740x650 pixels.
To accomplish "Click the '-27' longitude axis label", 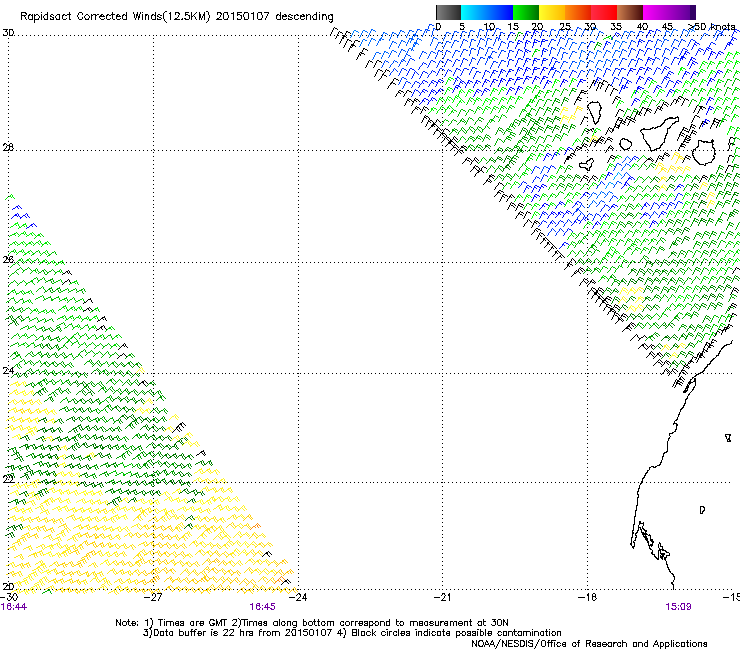I will coord(153,597).
